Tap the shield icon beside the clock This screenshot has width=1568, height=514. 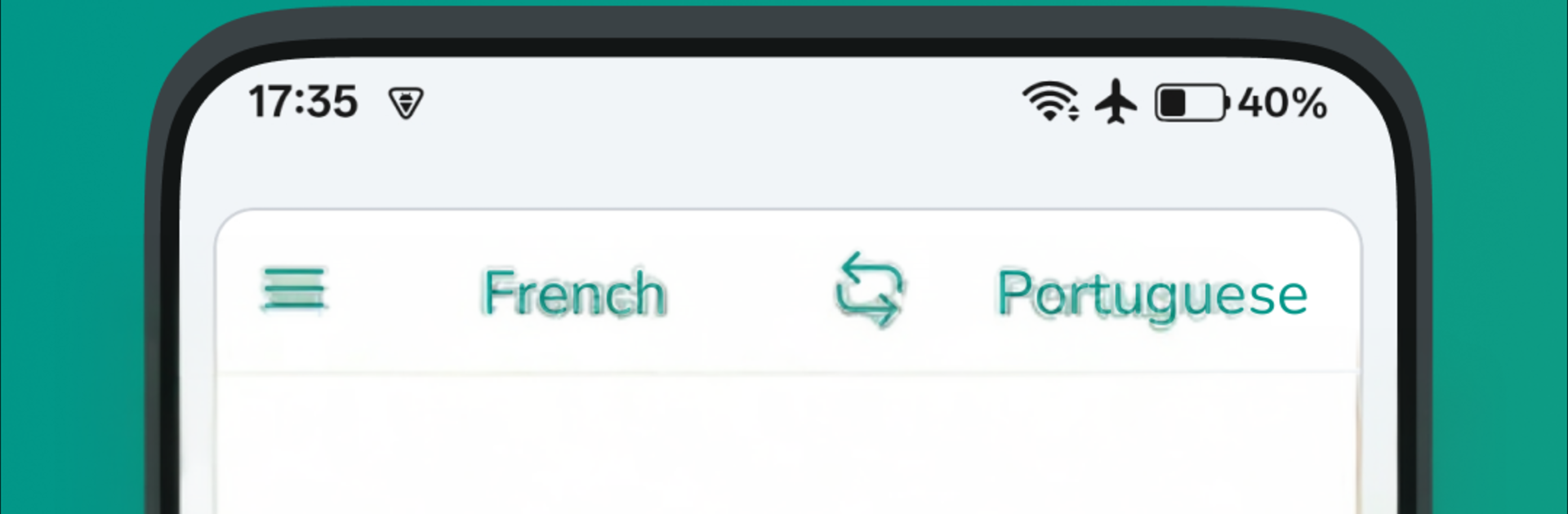tap(406, 104)
